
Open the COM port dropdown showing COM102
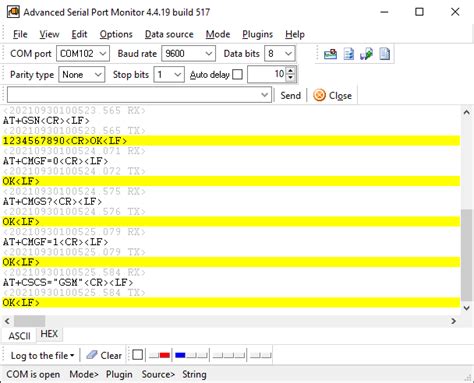83,54
